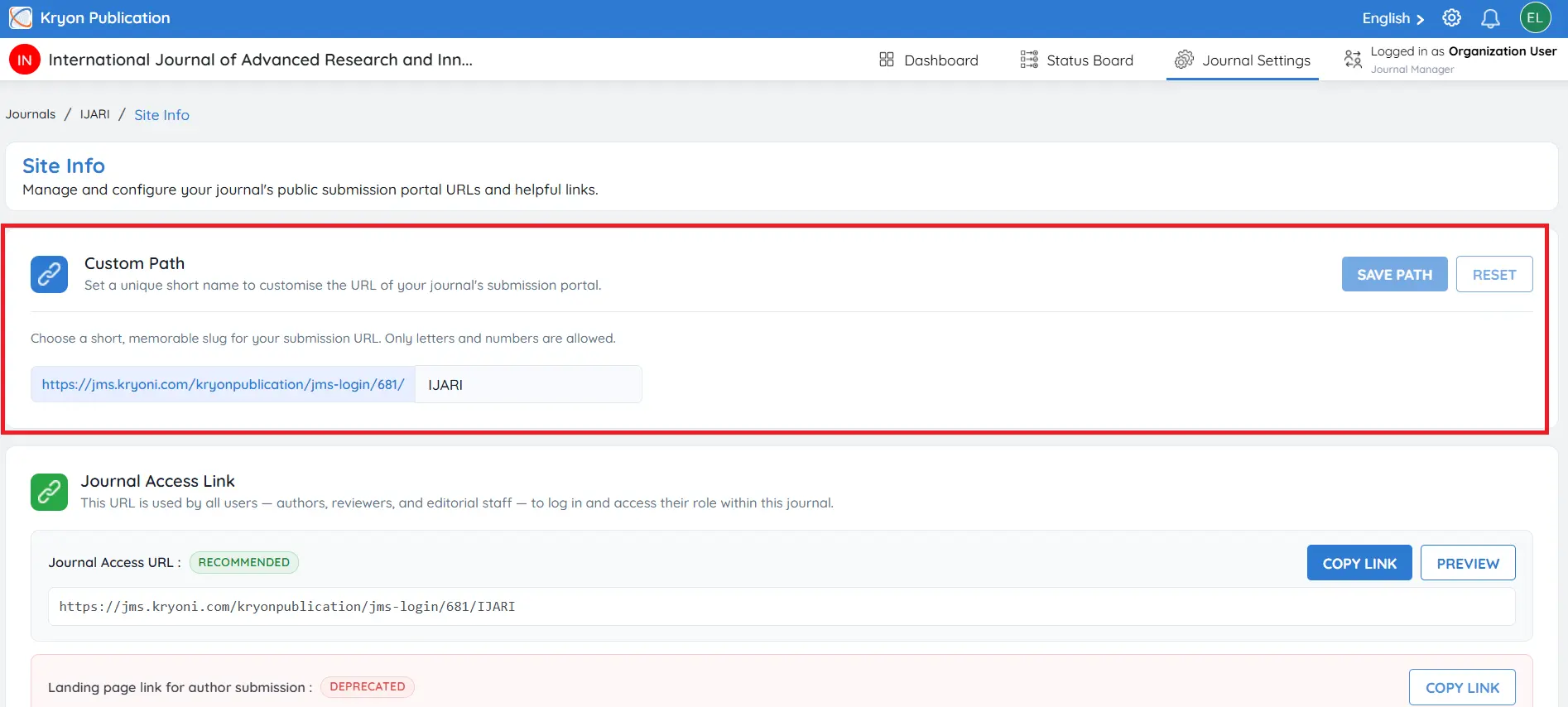The image size is (1568, 707).
Task: Click the Journal Access URL text box
Action: point(782,607)
